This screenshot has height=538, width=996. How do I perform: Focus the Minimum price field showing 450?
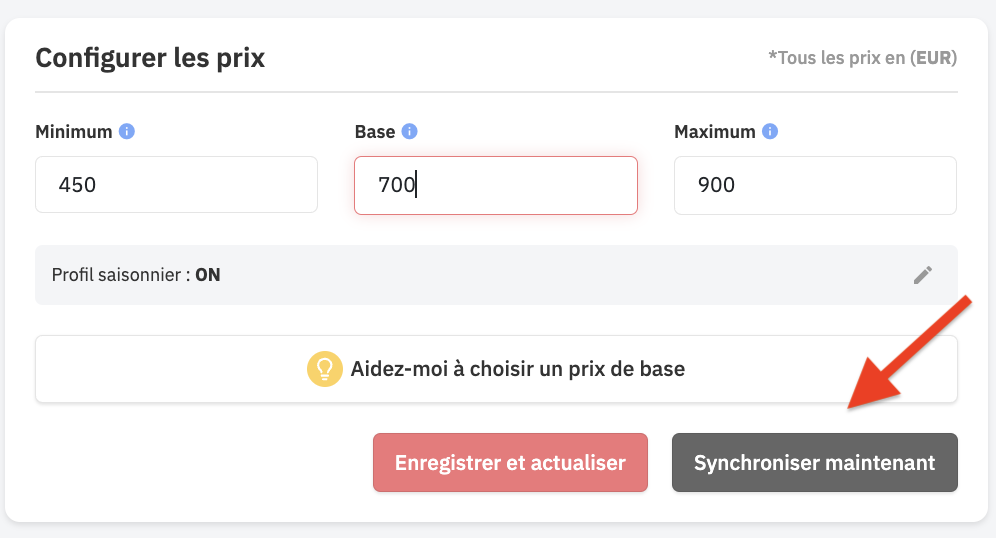tap(177, 185)
